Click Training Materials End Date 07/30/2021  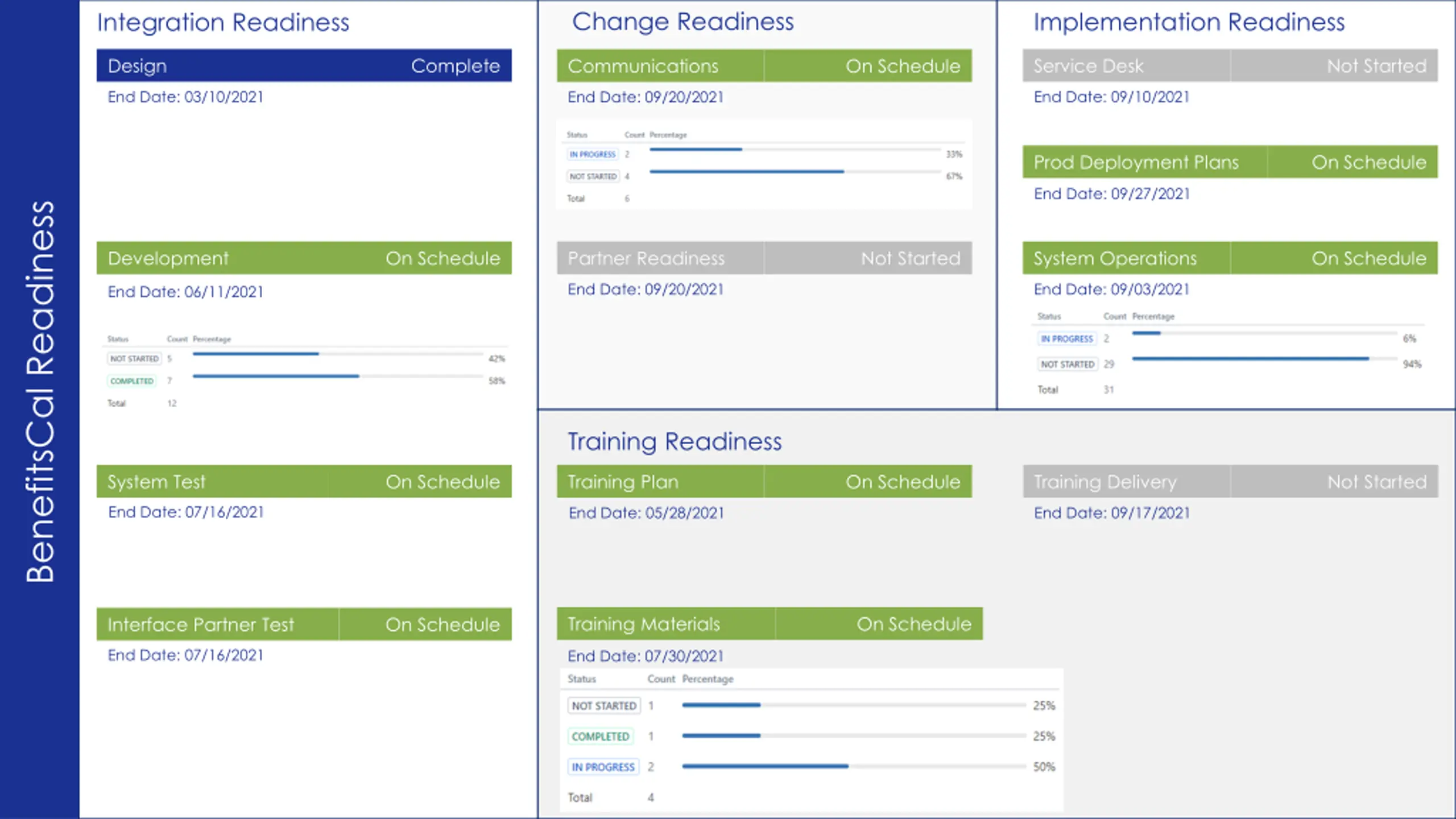click(x=646, y=656)
